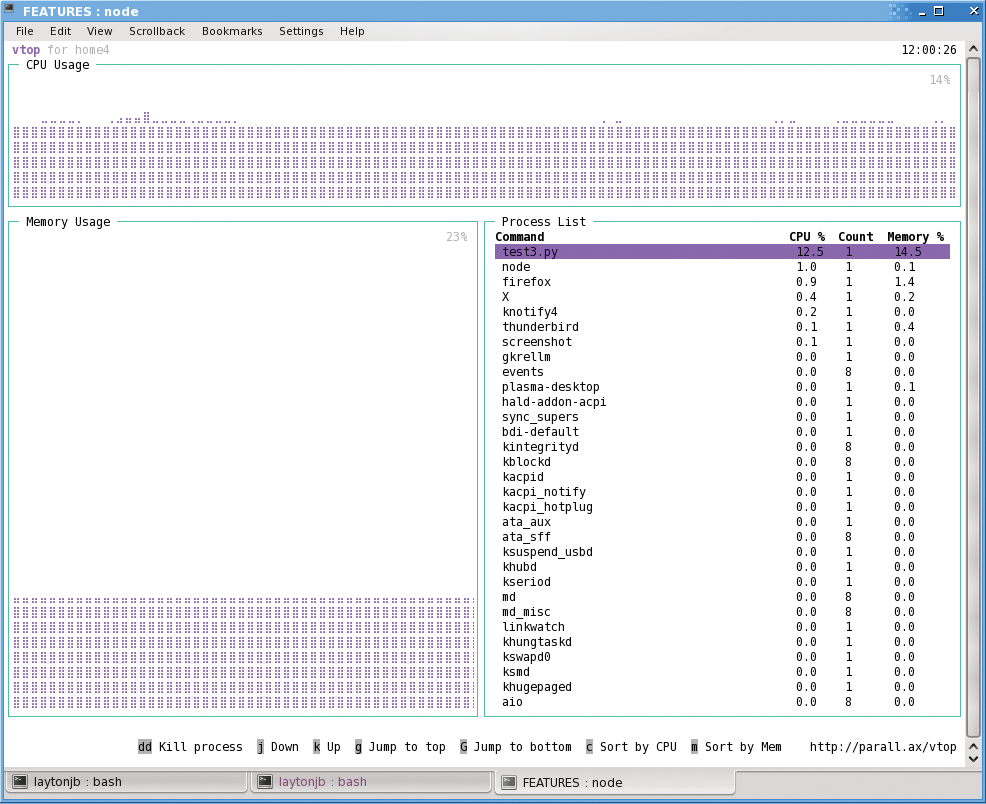Click terminal icon on second laytonjb bash tab
The height and width of the screenshot is (804, 986).
click(265, 781)
